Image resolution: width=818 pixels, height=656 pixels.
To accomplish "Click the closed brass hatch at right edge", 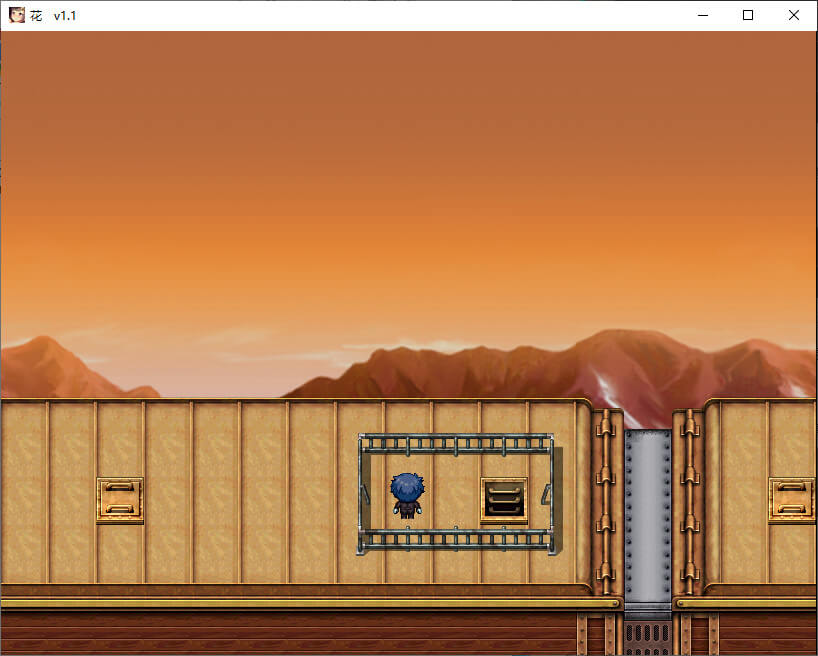I will 791,499.
